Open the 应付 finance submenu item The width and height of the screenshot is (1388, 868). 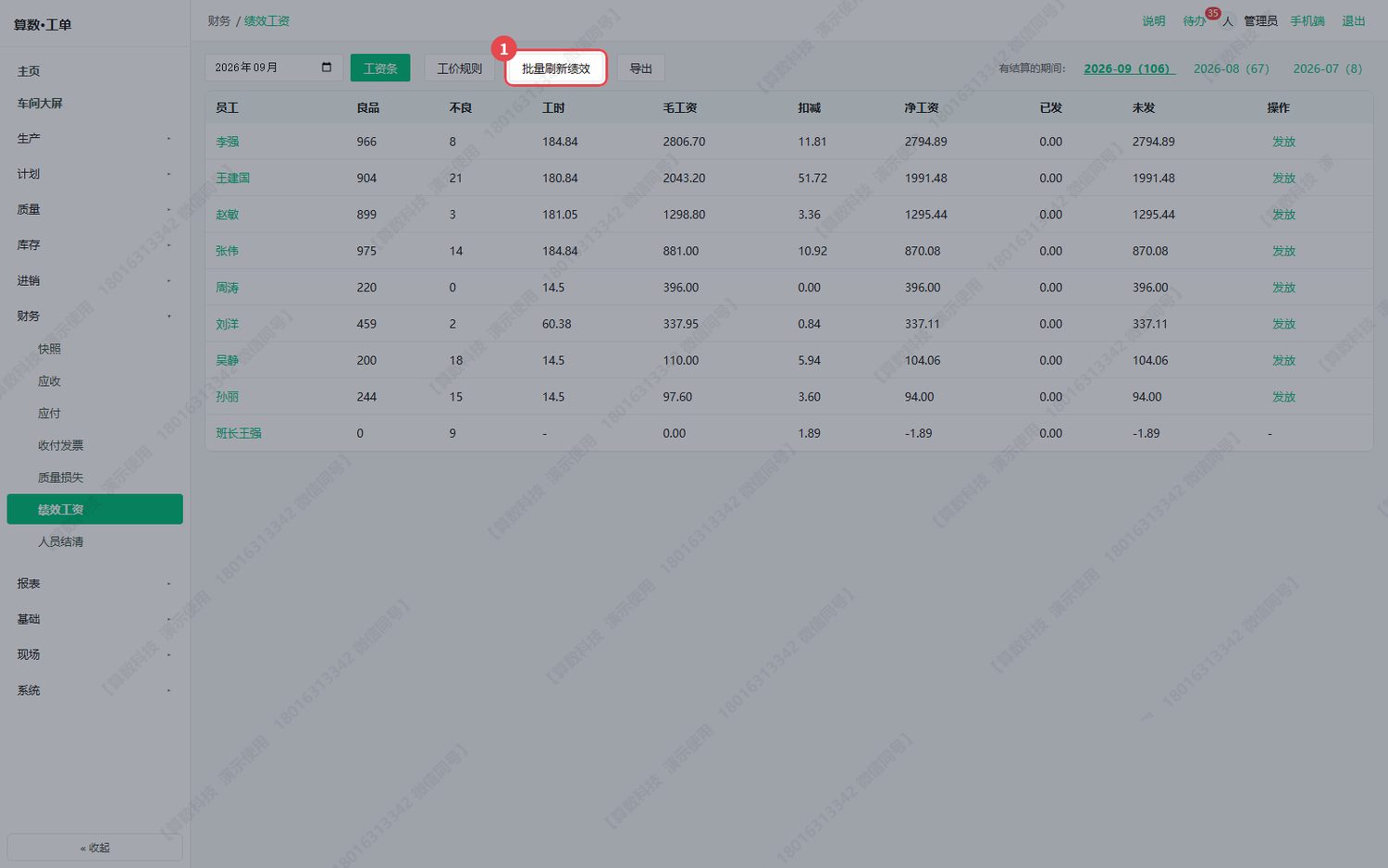[94, 414]
